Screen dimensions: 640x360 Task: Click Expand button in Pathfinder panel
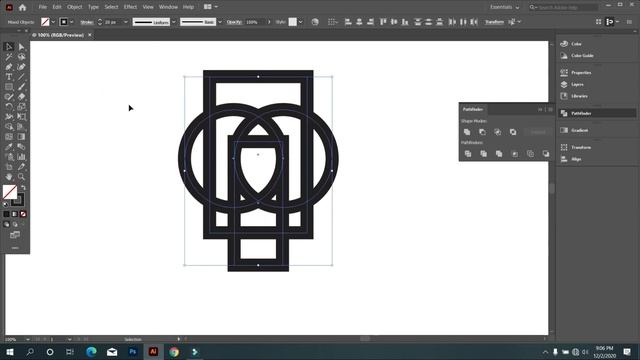pyautogui.click(x=538, y=132)
